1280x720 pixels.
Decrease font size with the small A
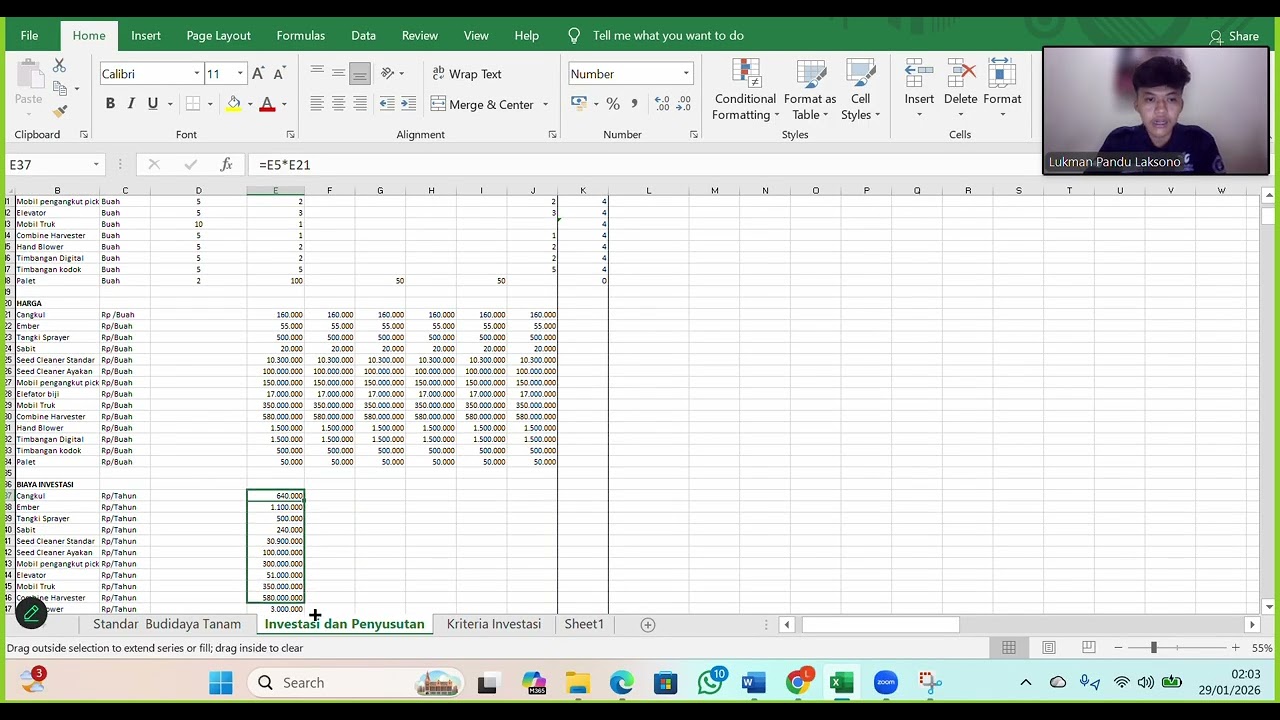tap(279, 74)
